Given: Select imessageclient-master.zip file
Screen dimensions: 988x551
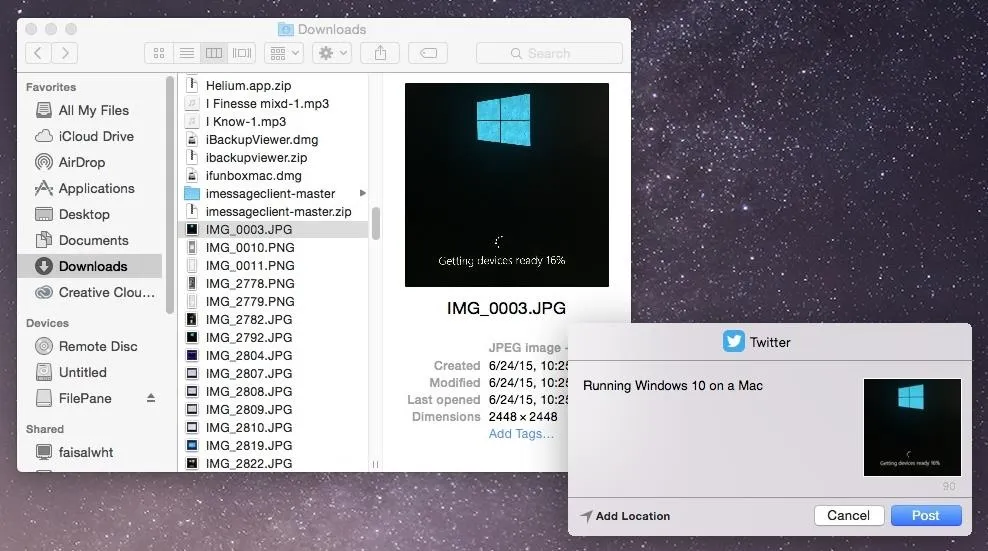Looking at the screenshot, I should pyautogui.click(x=275, y=211).
